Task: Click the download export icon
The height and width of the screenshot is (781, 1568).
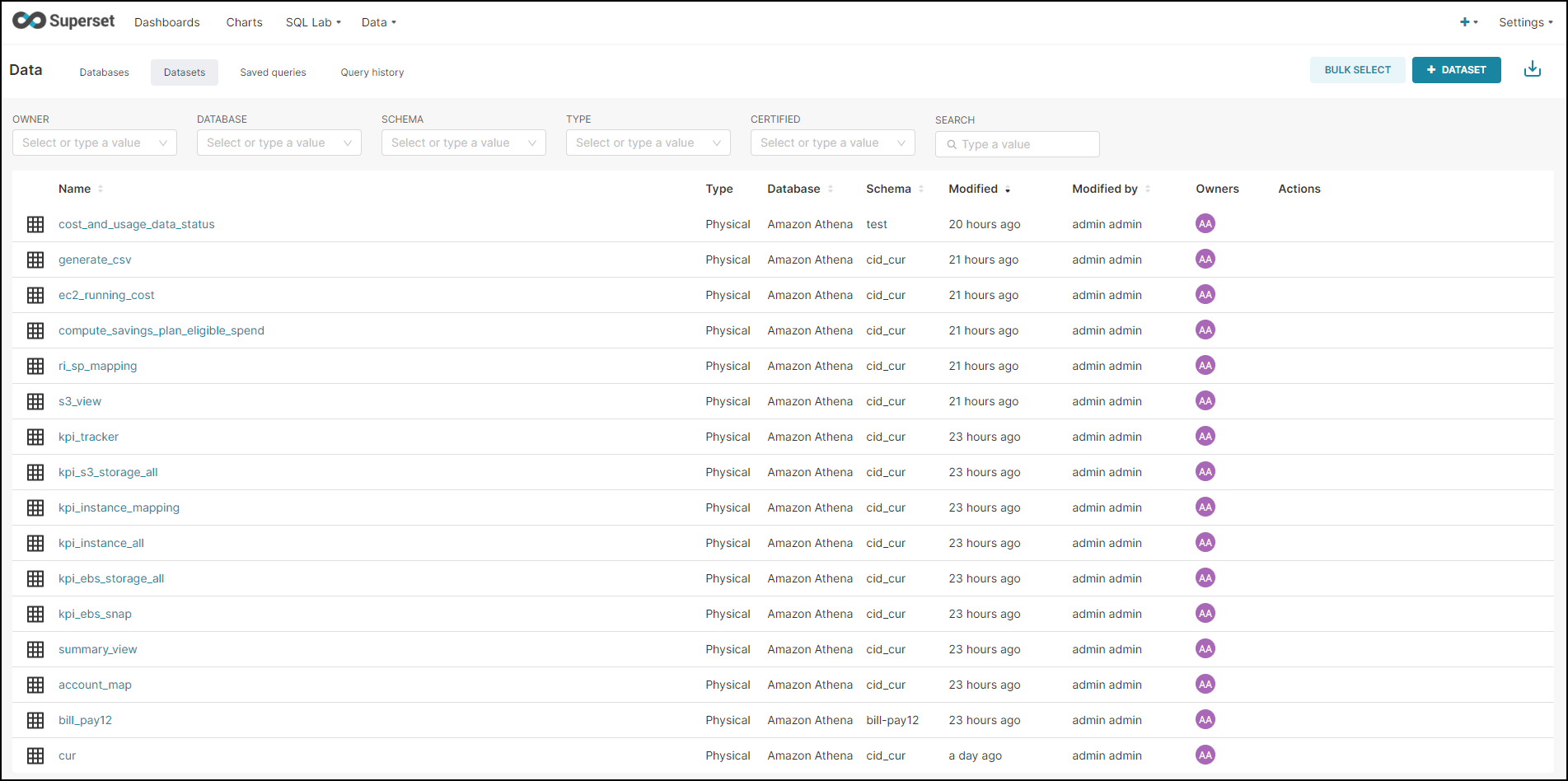Action: [x=1533, y=69]
